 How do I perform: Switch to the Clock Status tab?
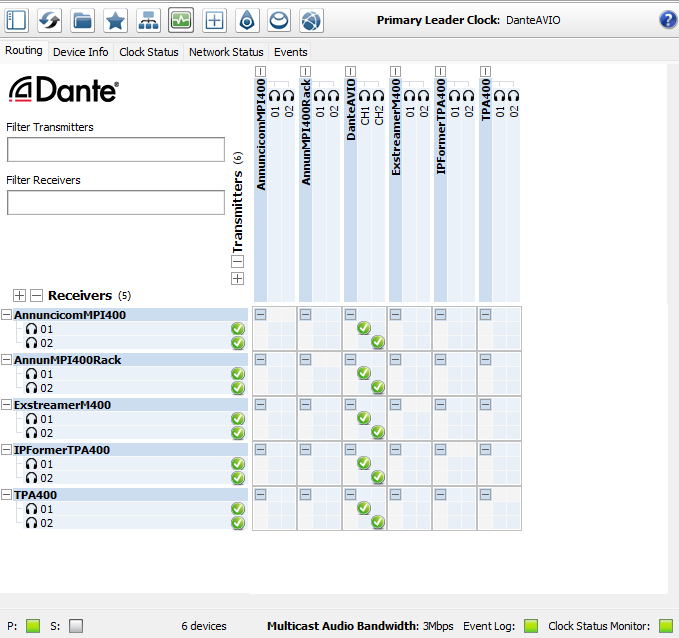[148, 51]
